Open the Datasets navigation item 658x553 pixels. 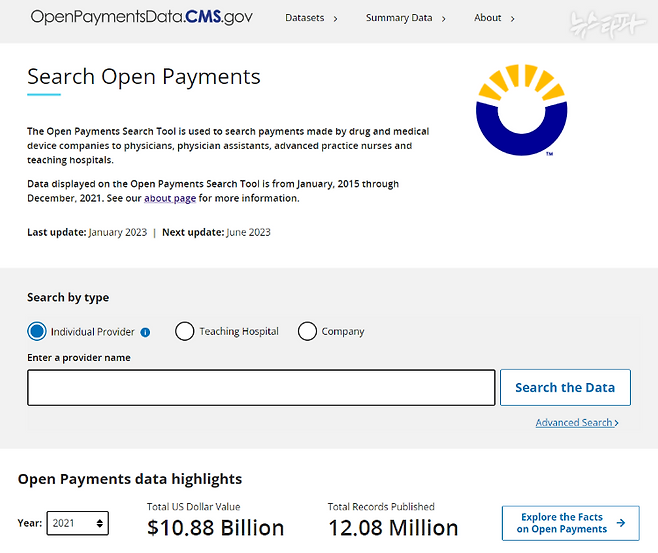(305, 18)
